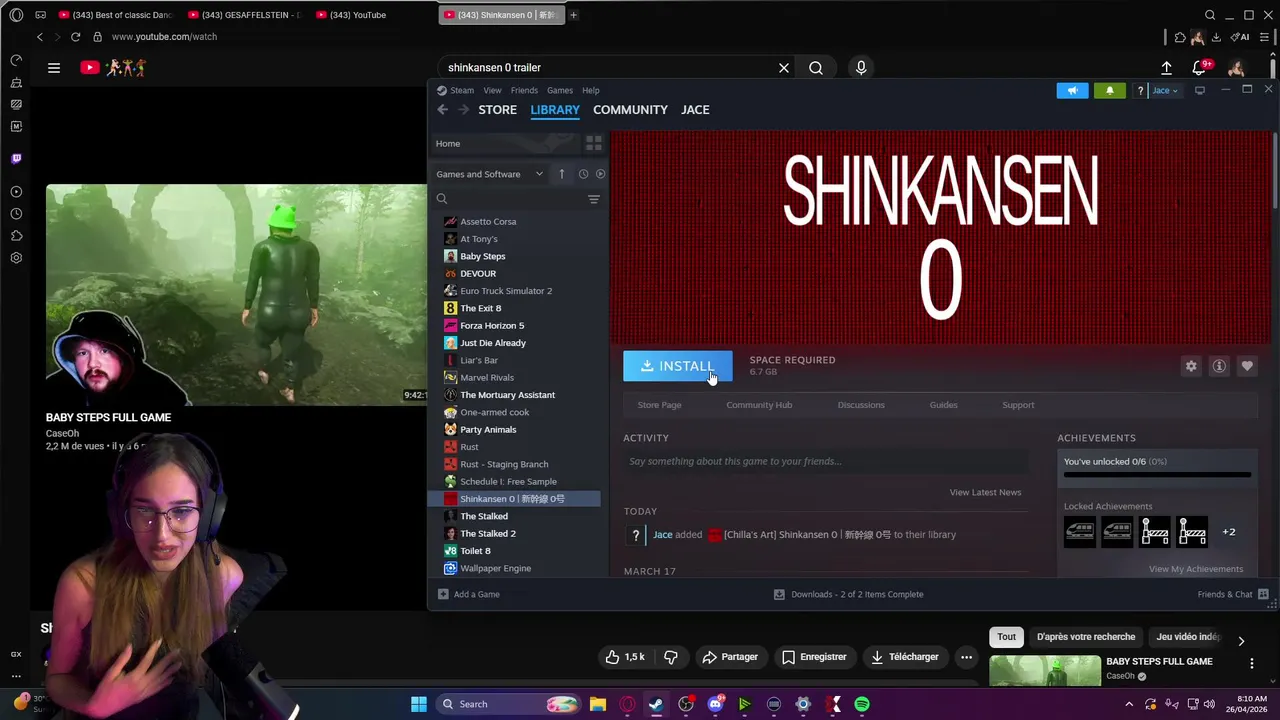This screenshot has width=1280, height=720.
Task: Click Add a Game in Steam
Action: (468, 594)
